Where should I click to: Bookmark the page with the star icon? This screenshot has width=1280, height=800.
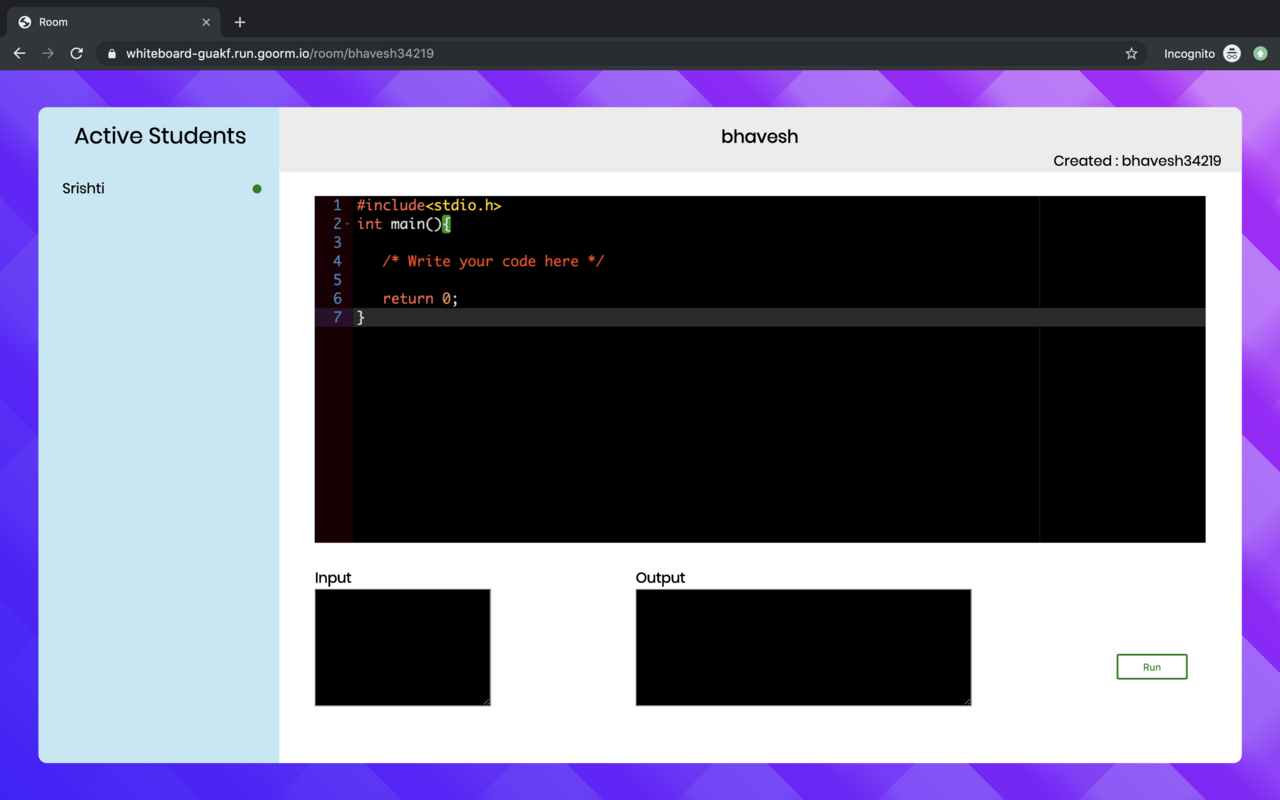1131,53
